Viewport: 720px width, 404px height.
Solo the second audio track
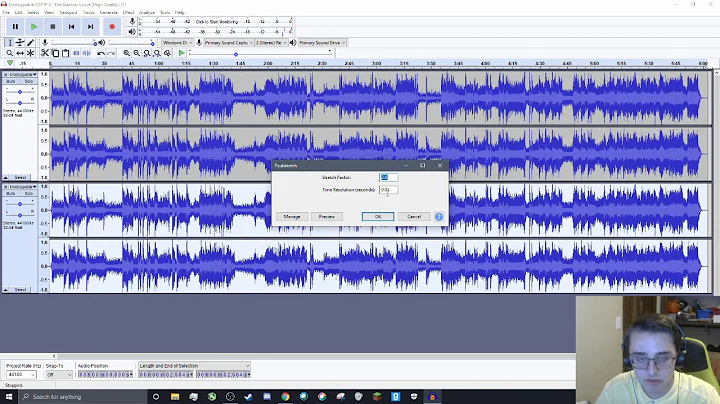[x=28, y=194]
